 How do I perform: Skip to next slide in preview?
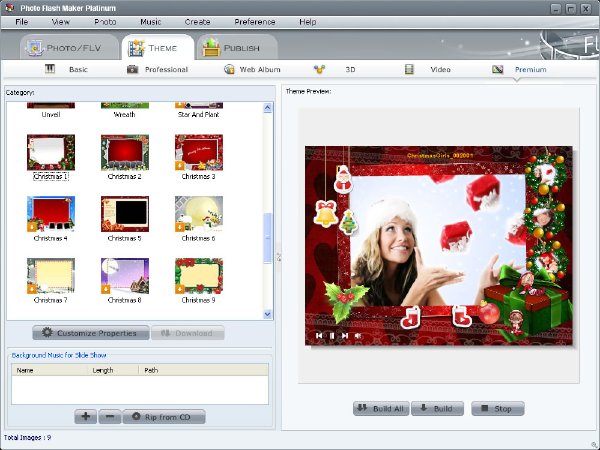tap(345, 336)
